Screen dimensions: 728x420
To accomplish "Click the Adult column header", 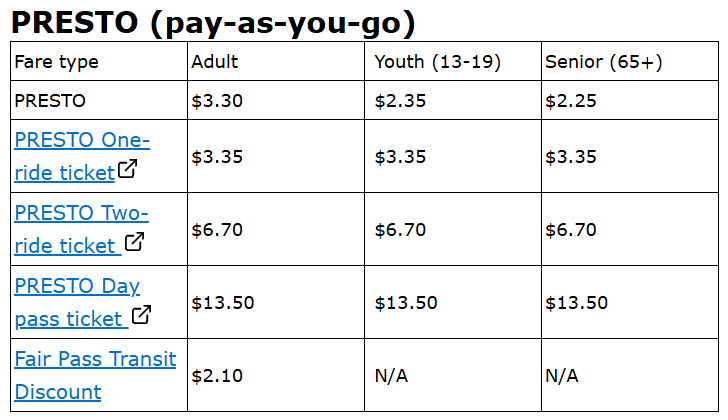I will 215,62.
